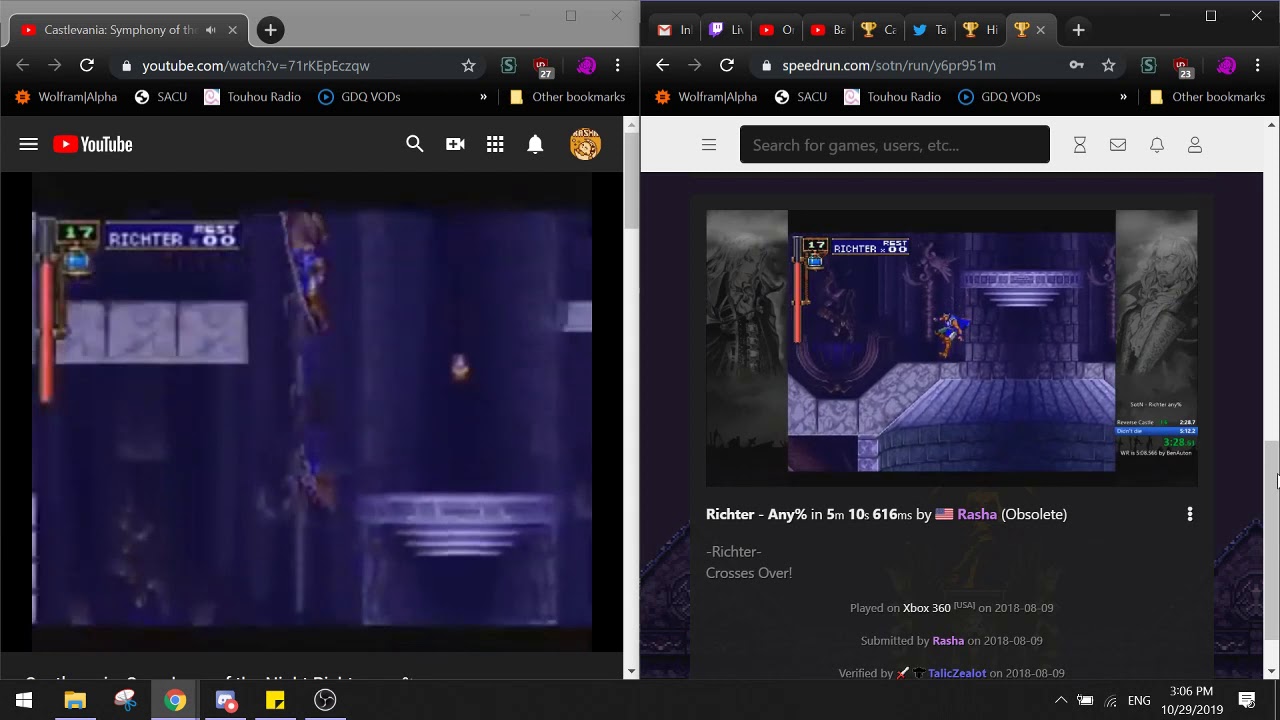Open YouTube hamburger guide menu
The height and width of the screenshot is (720, 1280).
[x=28, y=145]
